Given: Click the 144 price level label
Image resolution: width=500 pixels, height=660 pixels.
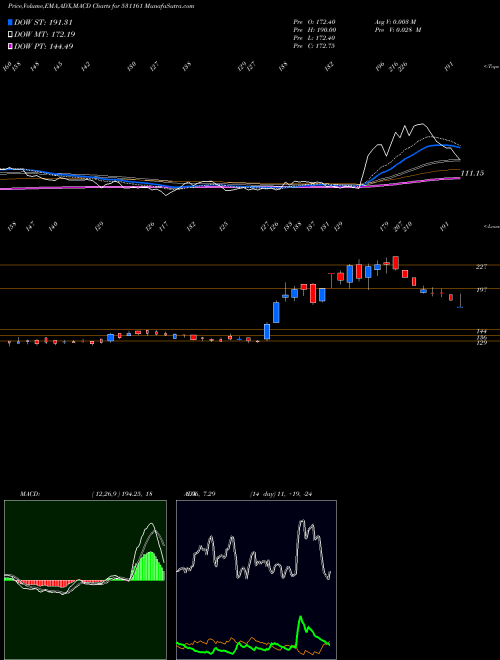Looking at the screenshot, I should click(481, 332).
